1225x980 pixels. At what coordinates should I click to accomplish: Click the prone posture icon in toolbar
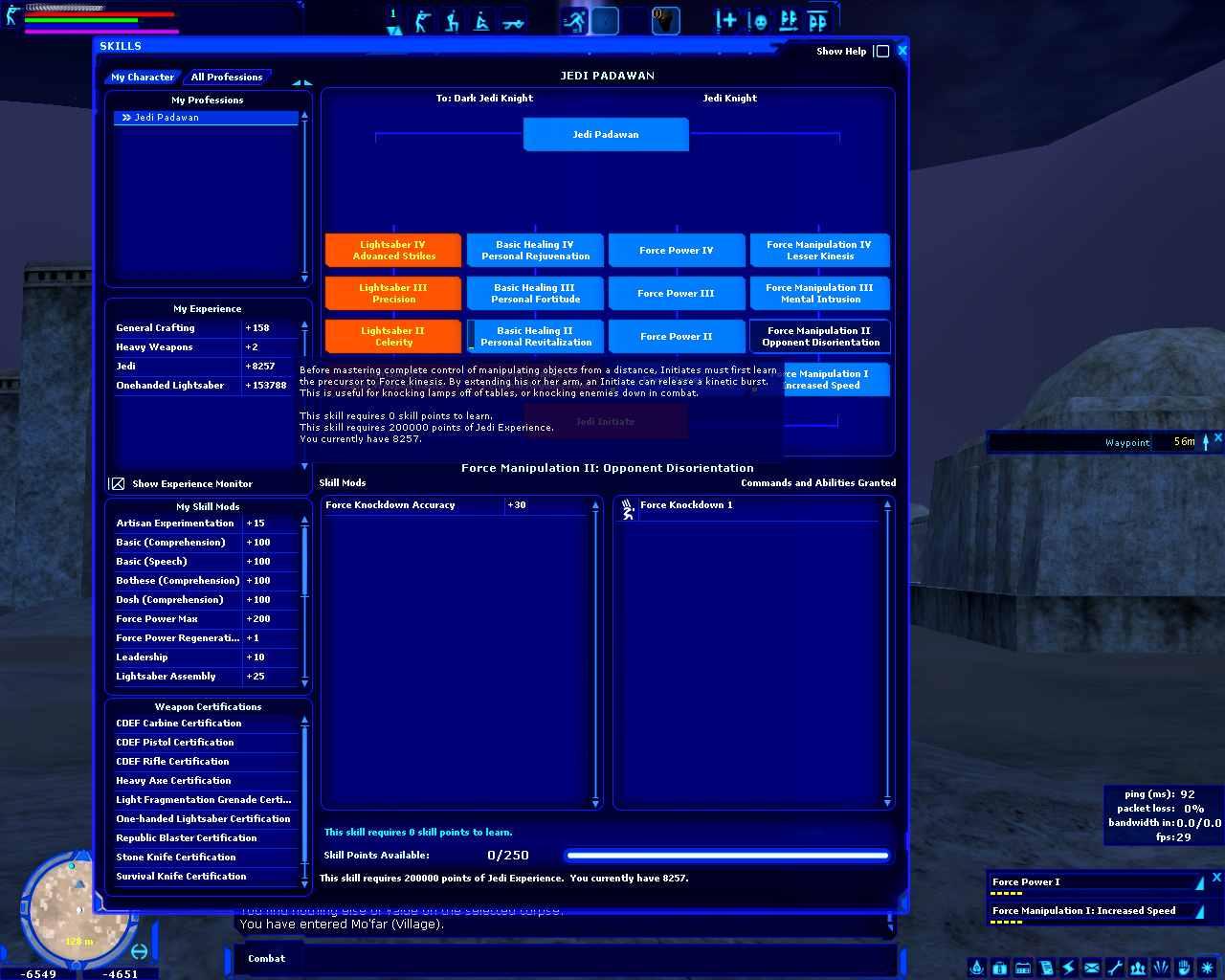pyautogui.click(x=513, y=21)
